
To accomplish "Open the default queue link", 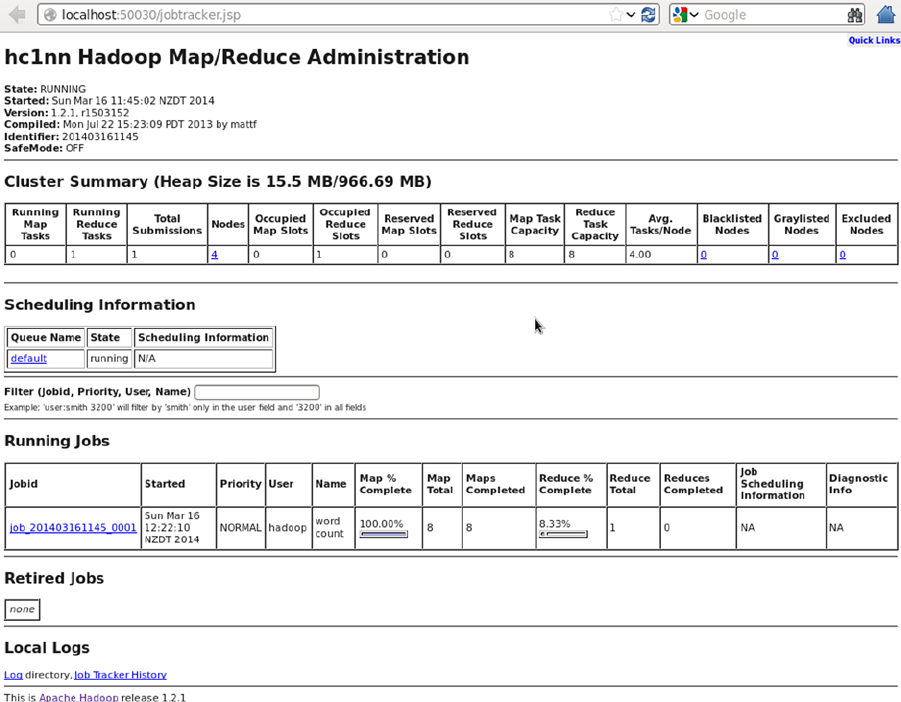I will coord(29,358).
